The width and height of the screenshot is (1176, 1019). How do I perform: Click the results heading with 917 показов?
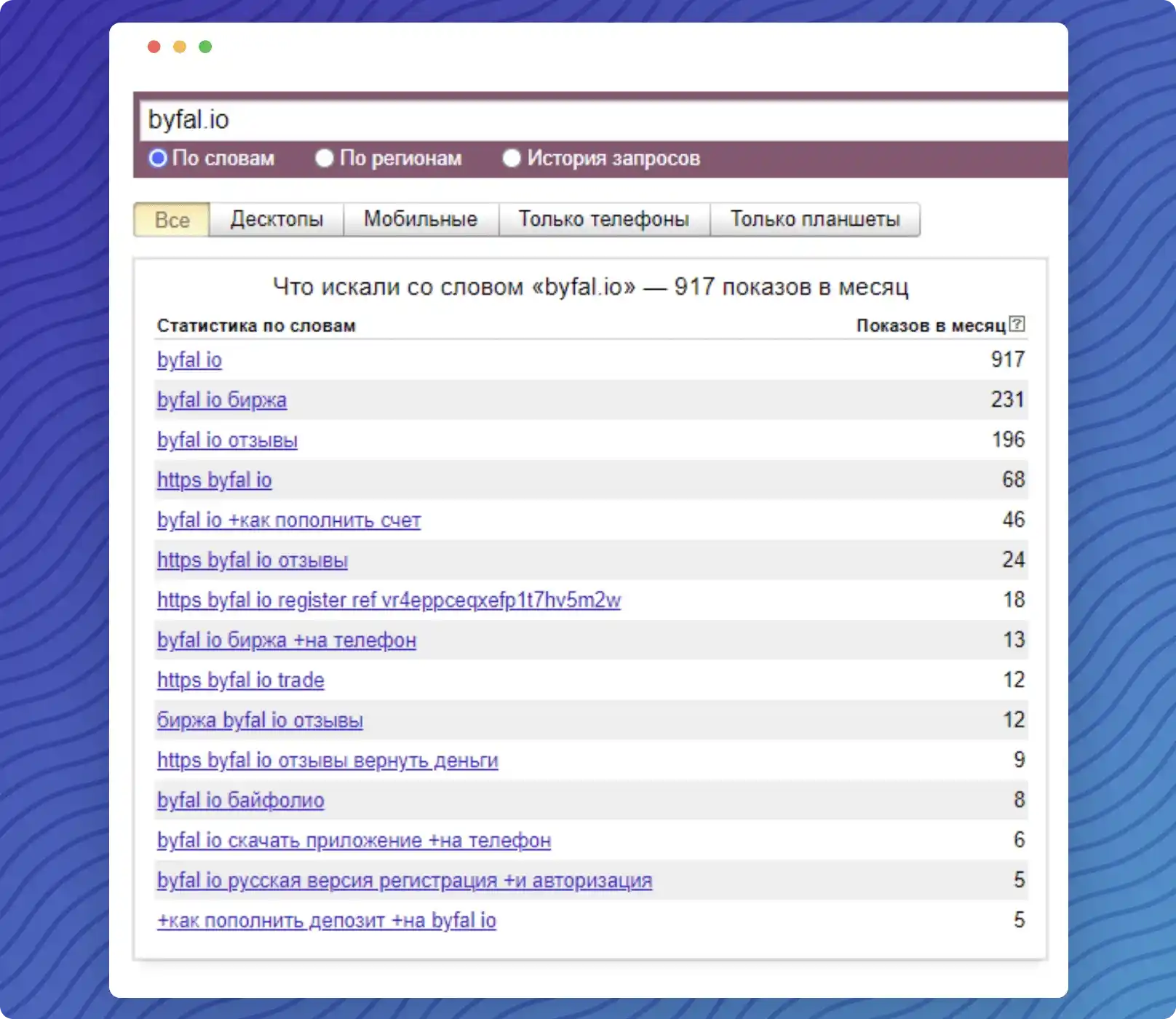pyautogui.click(x=590, y=287)
